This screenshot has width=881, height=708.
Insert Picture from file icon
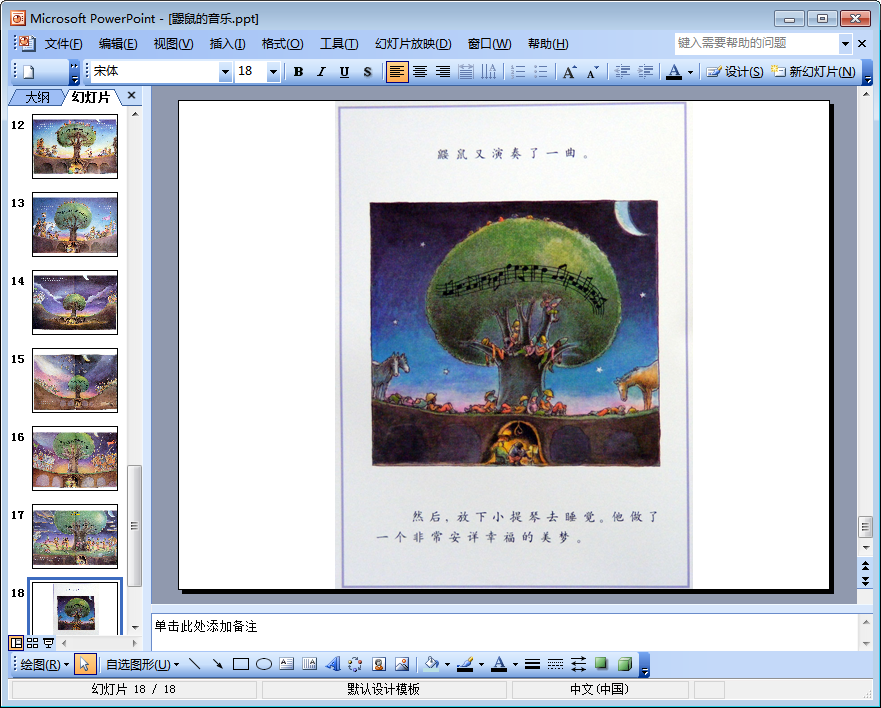pos(402,665)
